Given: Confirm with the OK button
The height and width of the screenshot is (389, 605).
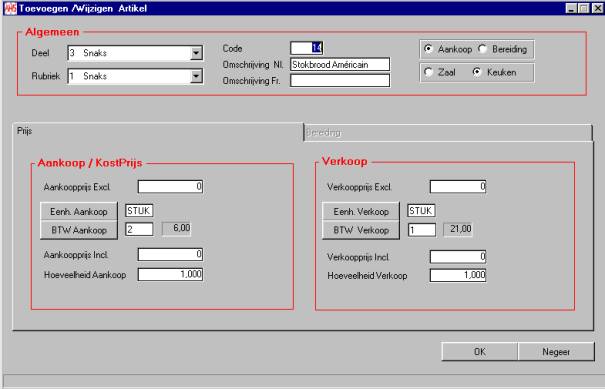Looking at the screenshot, I should pyautogui.click(x=480, y=352).
